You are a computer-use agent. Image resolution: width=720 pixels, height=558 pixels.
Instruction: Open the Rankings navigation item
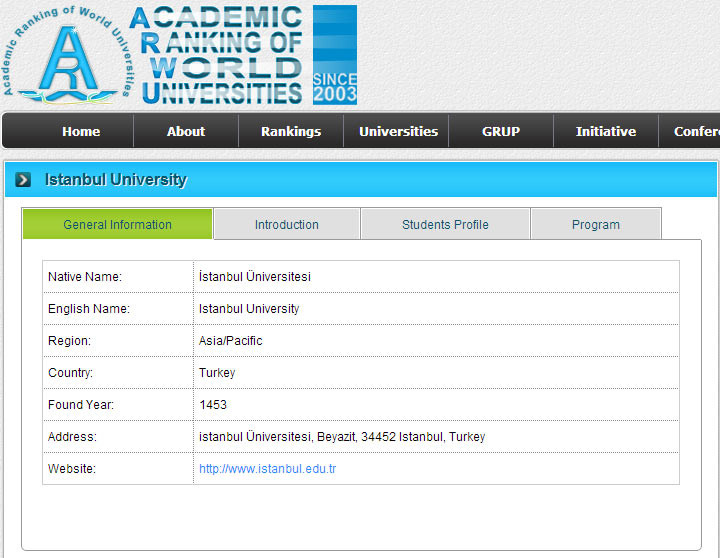tap(291, 131)
